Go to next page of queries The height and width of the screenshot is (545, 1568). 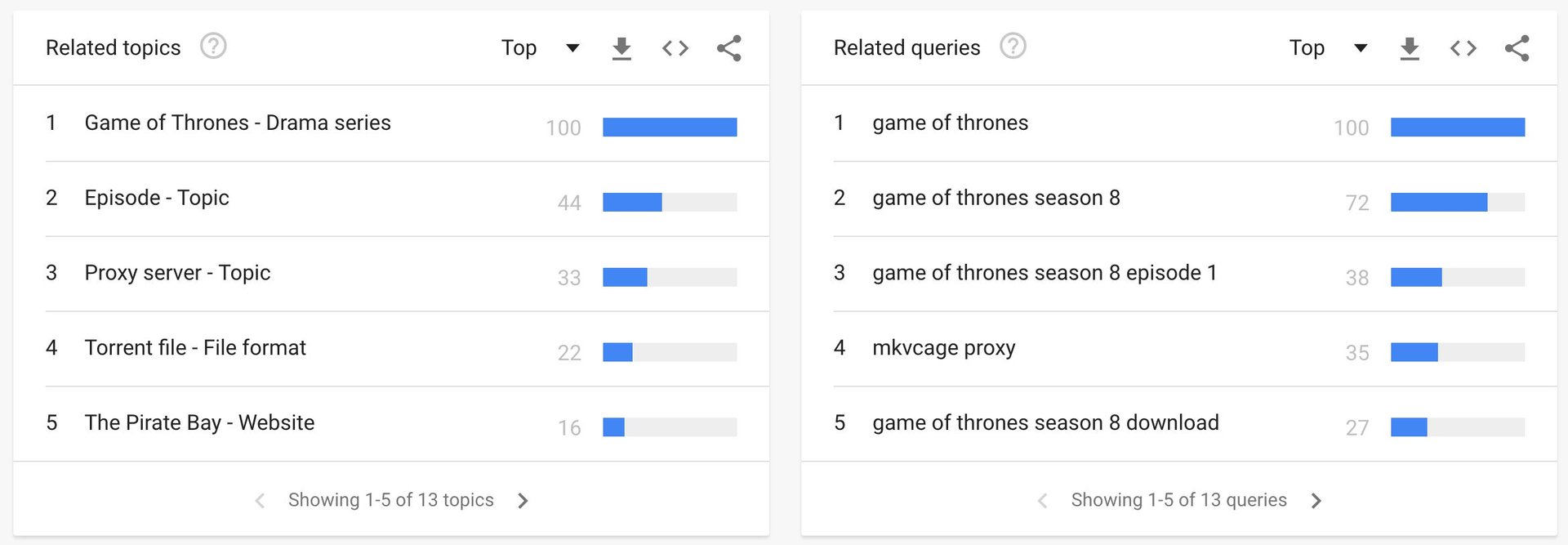[1316, 501]
